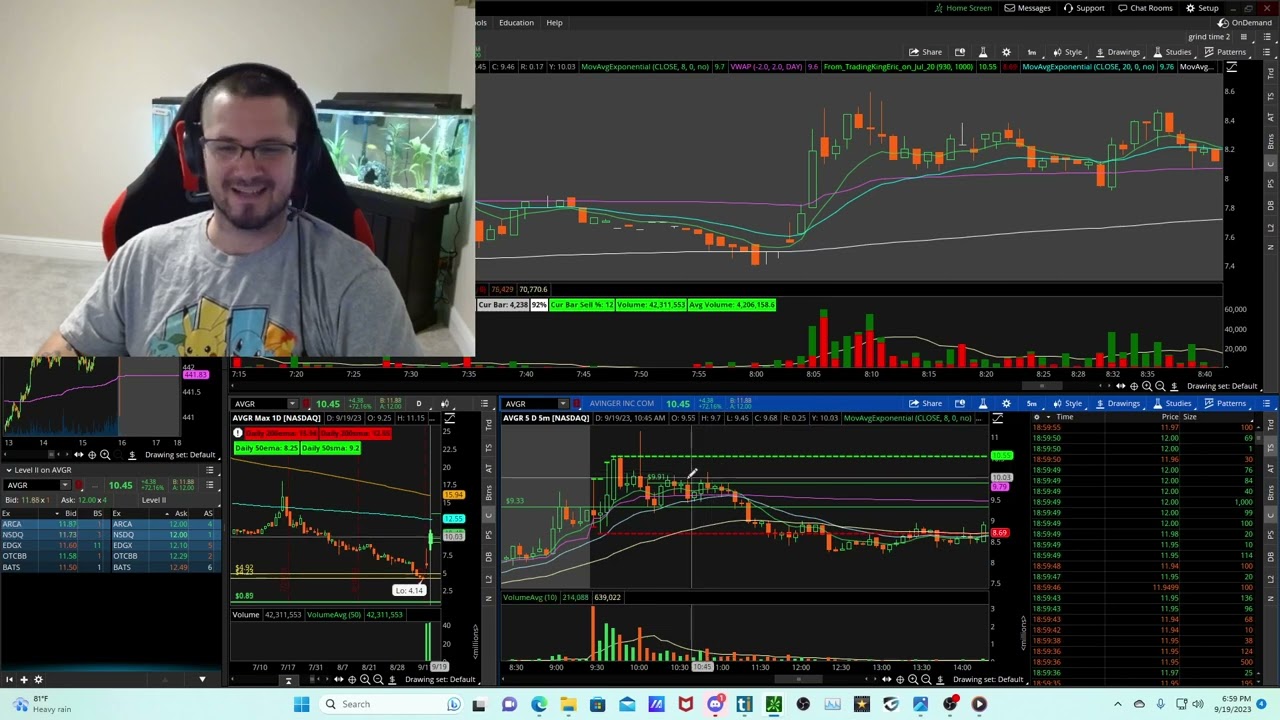This screenshot has width=1280, height=720.
Task: Open Style menu on top chart
Action: [1067, 52]
